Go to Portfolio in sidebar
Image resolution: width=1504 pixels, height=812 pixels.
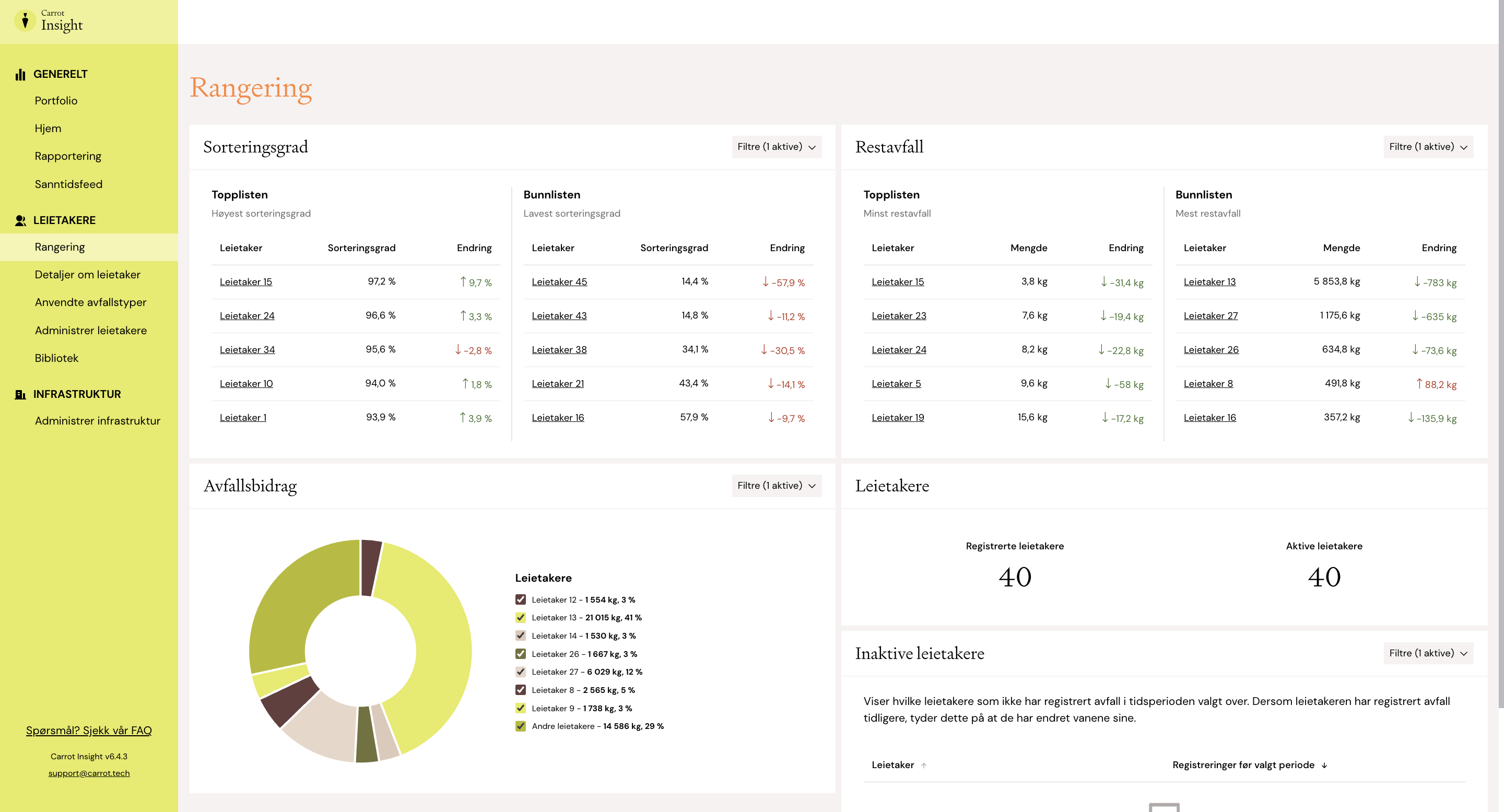tap(56, 100)
